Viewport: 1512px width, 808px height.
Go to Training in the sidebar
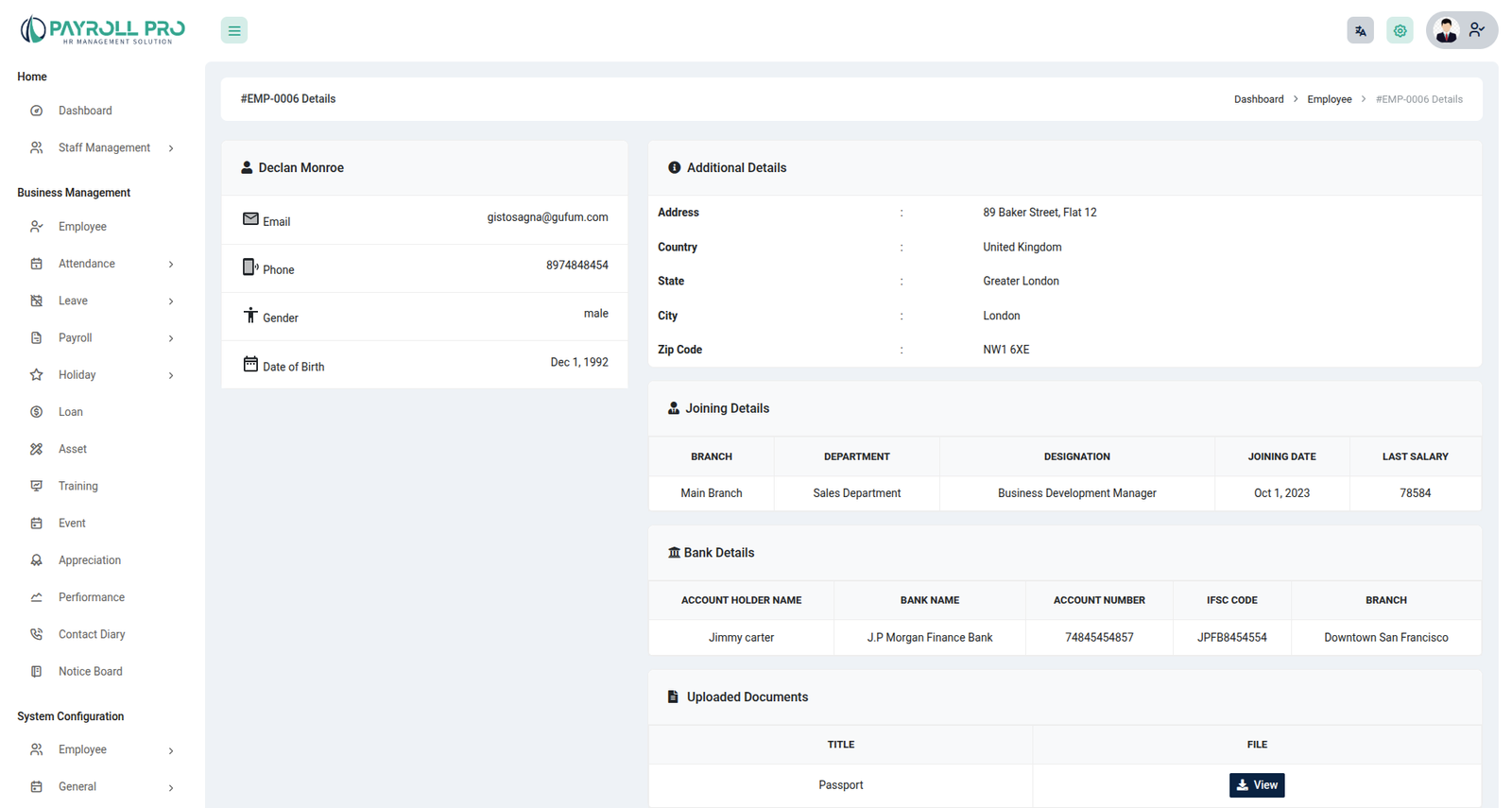pos(77,486)
